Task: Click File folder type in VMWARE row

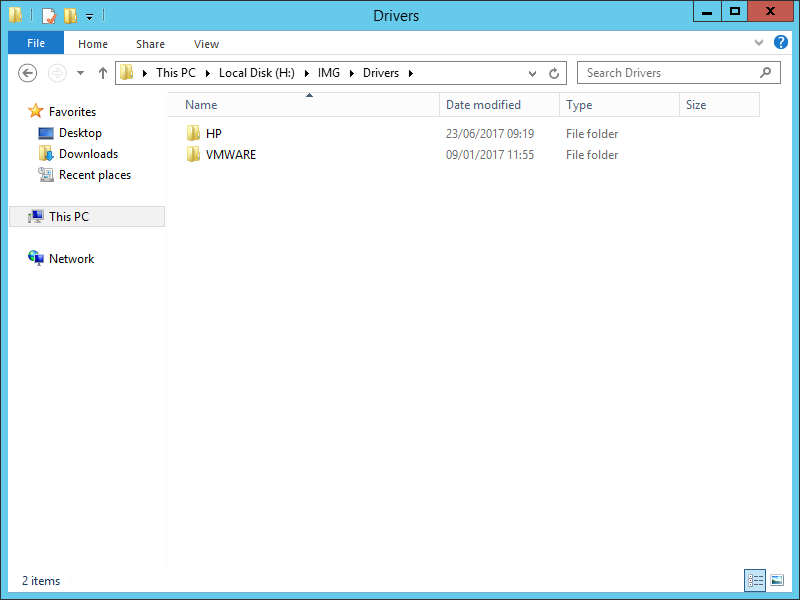Action: pos(592,155)
